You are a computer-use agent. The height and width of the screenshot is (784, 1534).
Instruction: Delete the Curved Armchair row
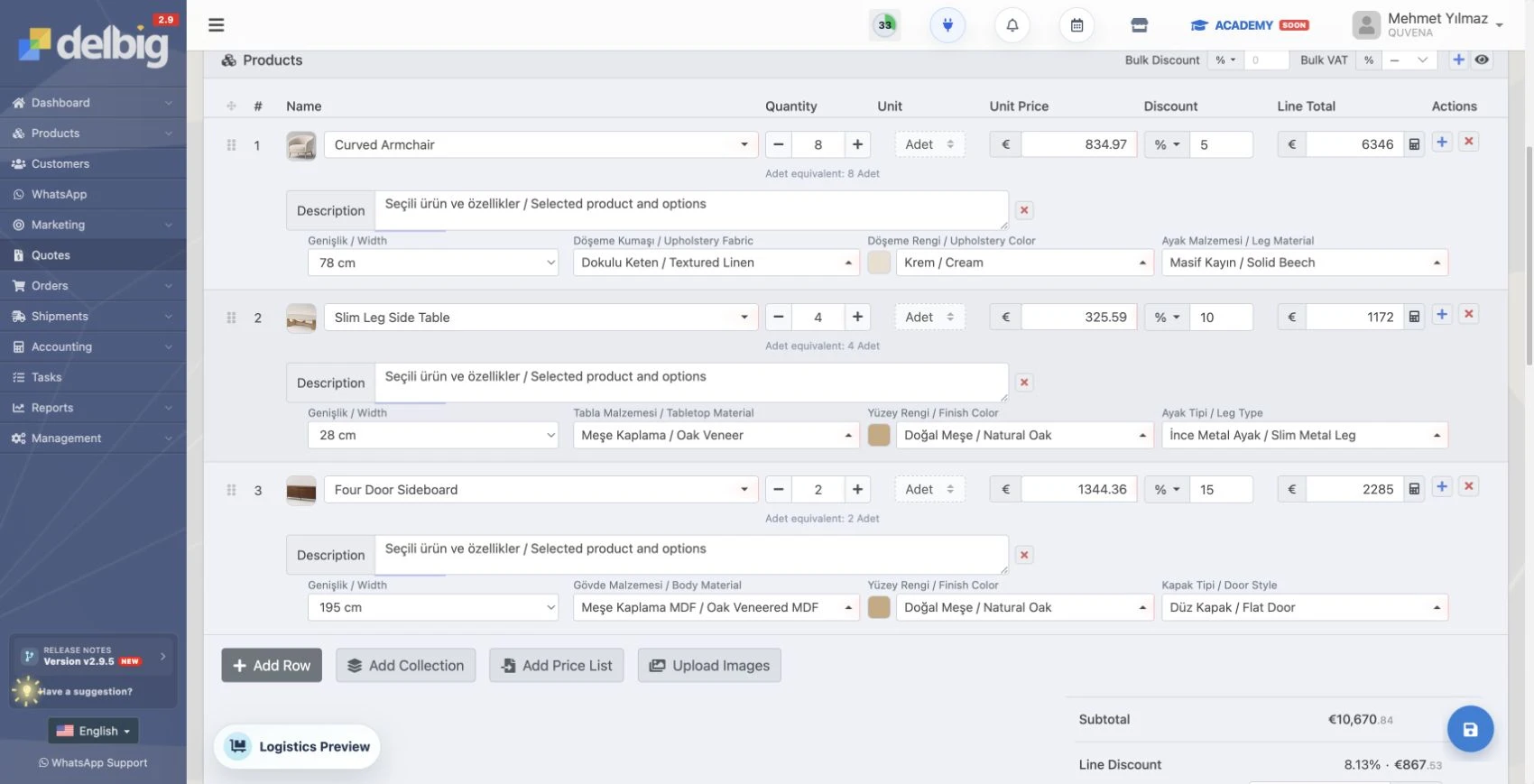(1469, 142)
